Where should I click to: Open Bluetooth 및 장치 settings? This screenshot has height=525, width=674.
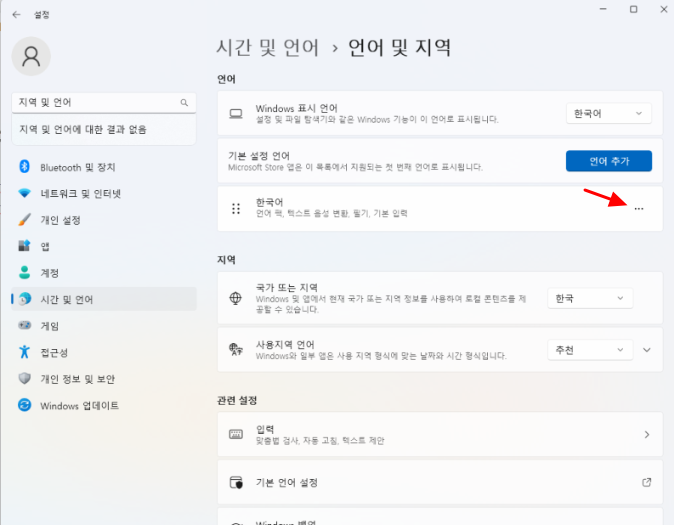tap(104, 167)
